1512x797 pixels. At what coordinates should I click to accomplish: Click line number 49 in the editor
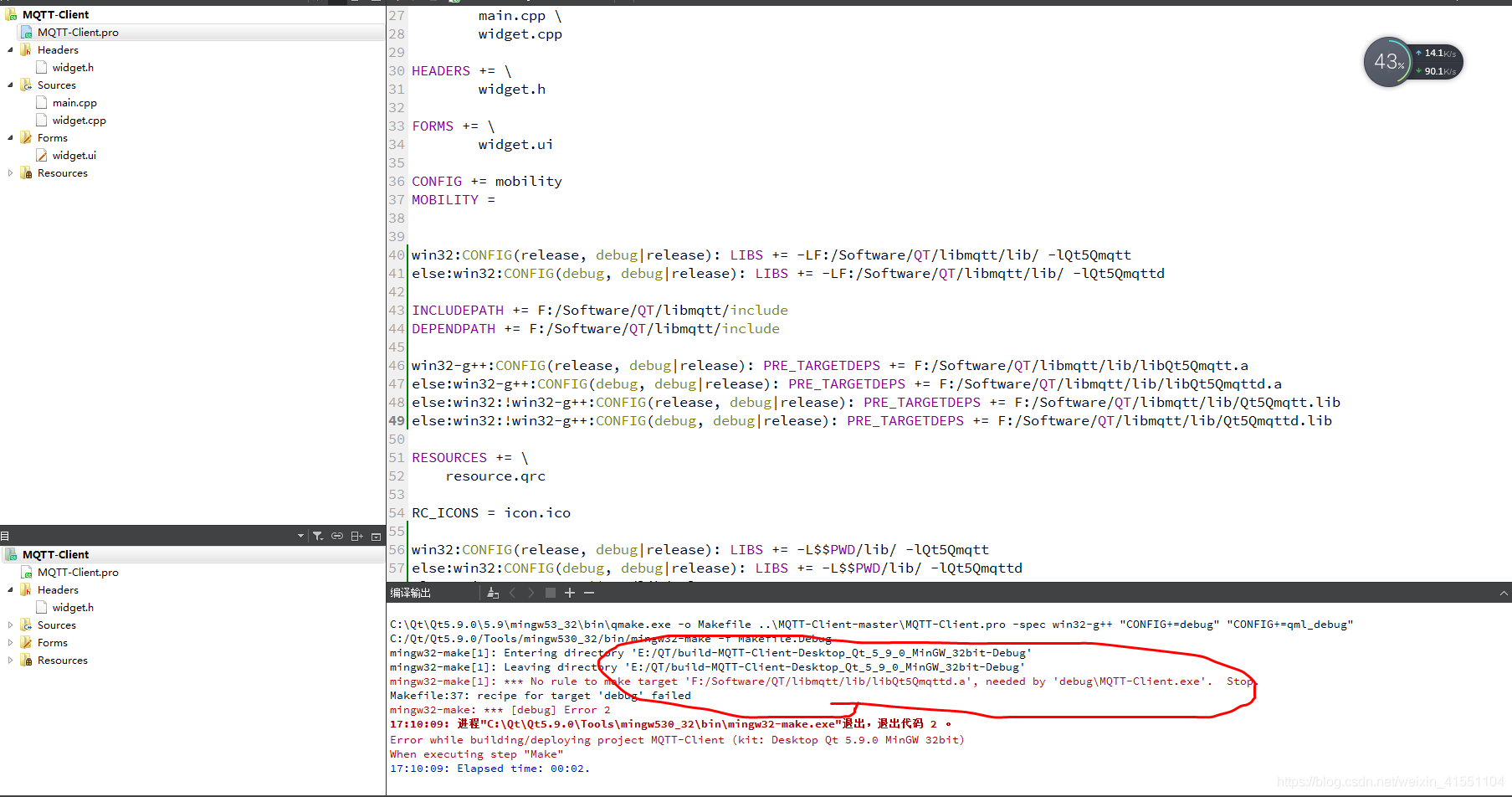(397, 421)
